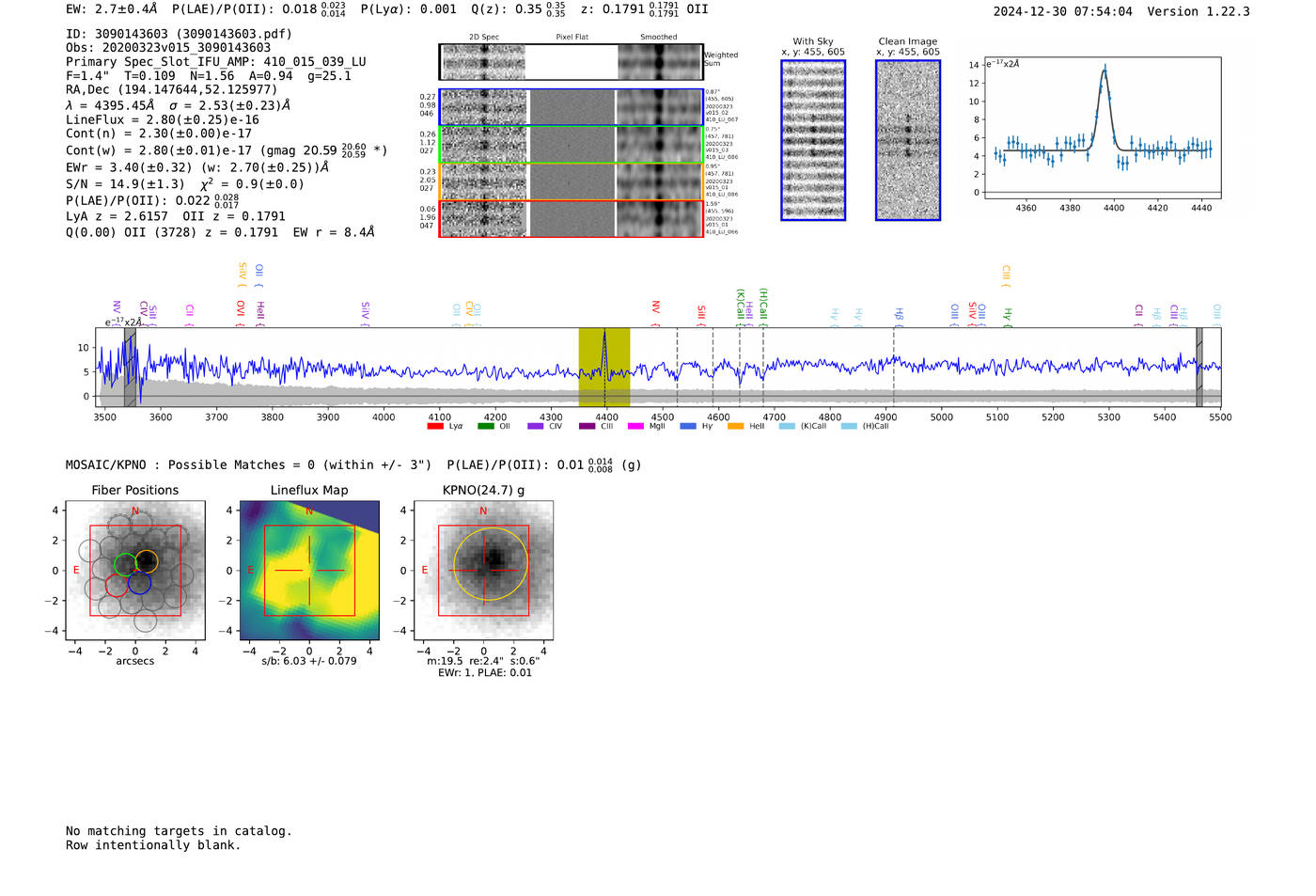Click the 's/b: 6.03 +/- 0.079' caption
The image size is (1316, 896).
pyautogui.click(x=309, y=661)
